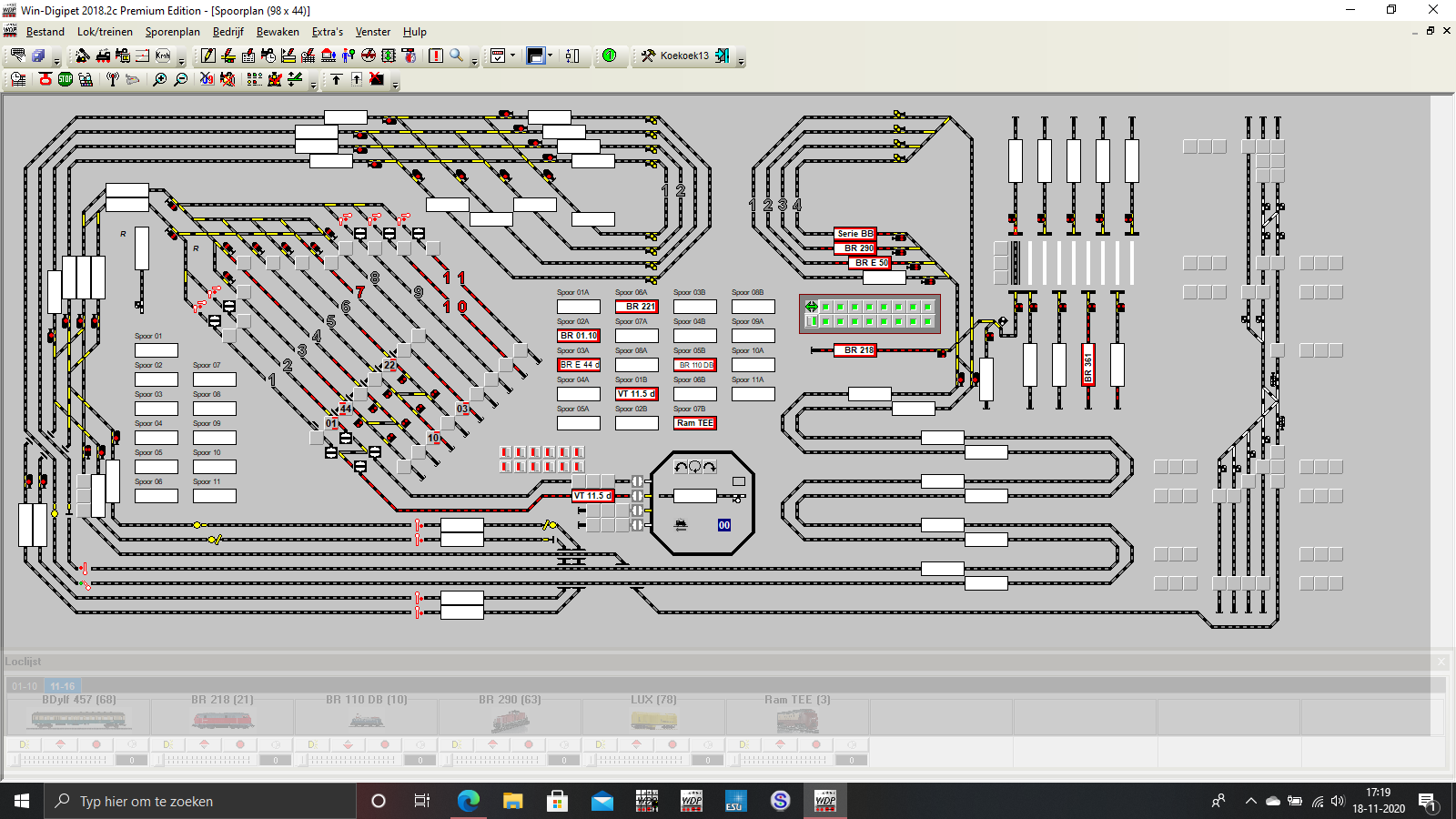Open dropdown arrow next to checkbox window icon
Screen dimensions: 1456x819
tap(512, 56)
